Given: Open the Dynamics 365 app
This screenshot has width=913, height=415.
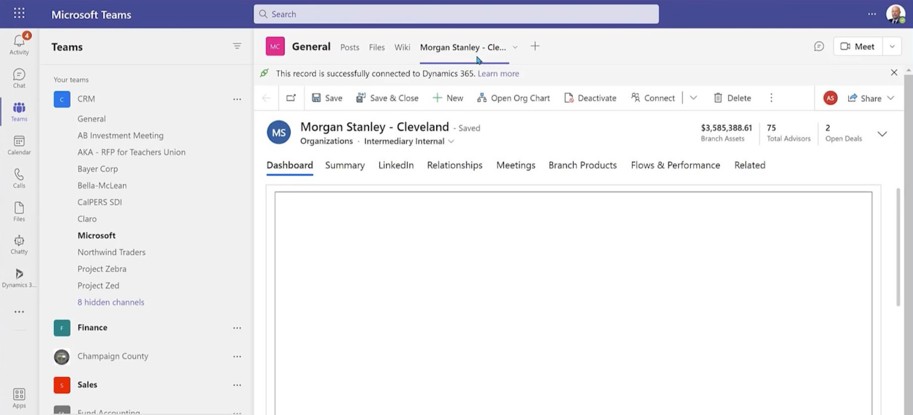Looking at the screenshot, I should (19, 278).
